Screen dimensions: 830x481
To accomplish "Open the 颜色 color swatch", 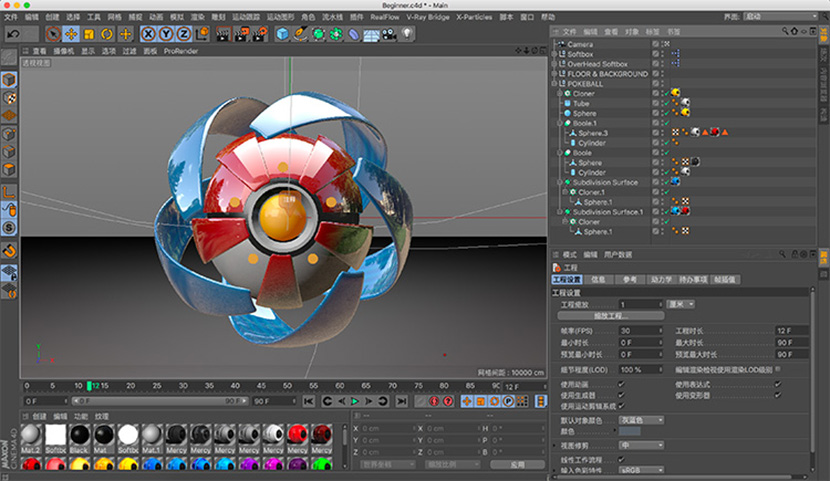I will 629,431.
